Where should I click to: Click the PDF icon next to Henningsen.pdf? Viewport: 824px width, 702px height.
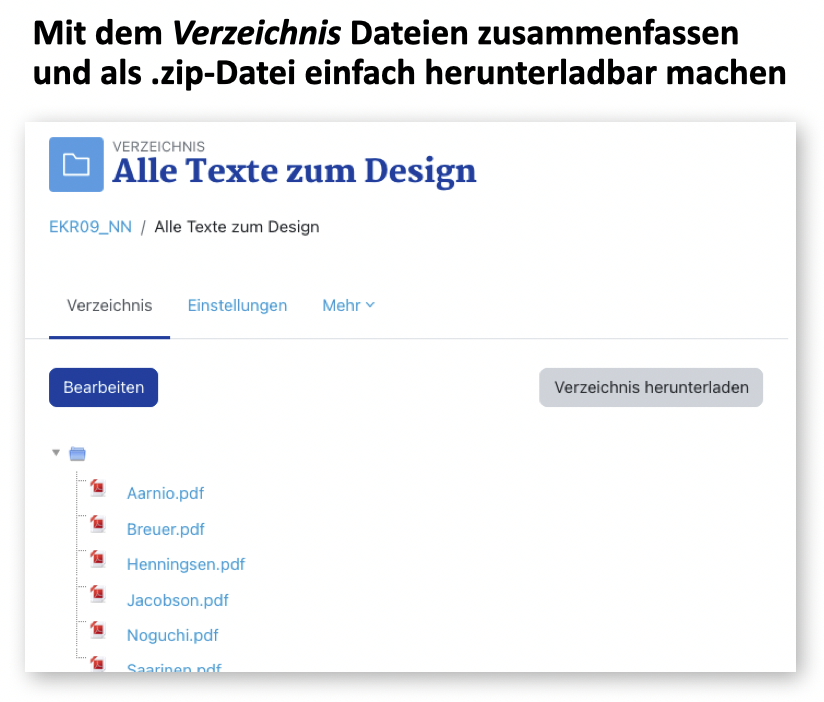point(98,560)
